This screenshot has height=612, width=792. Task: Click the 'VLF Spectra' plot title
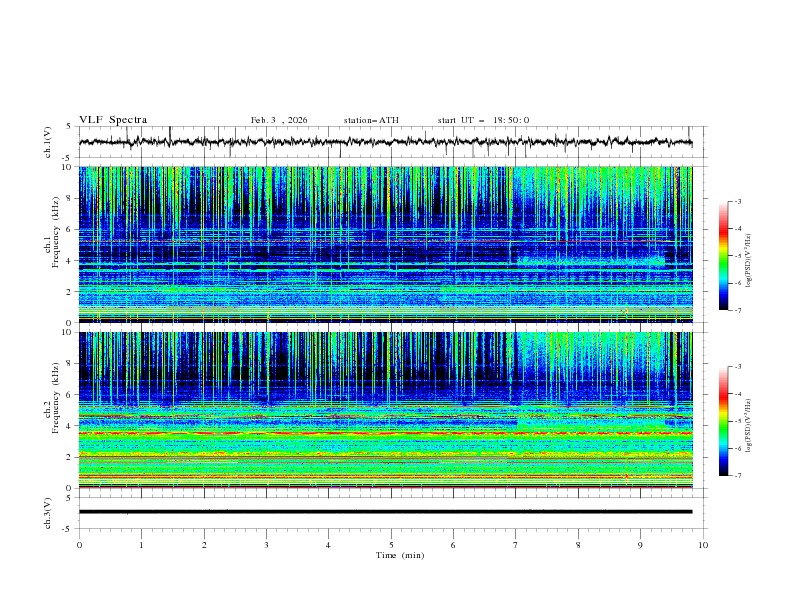113,120
